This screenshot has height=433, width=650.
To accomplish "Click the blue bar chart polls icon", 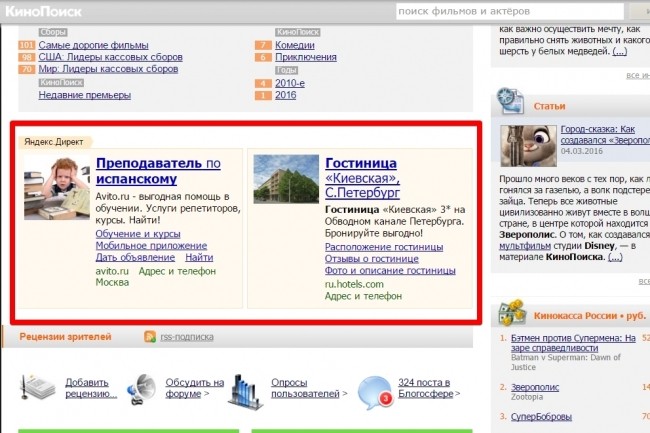I will 245,391.
